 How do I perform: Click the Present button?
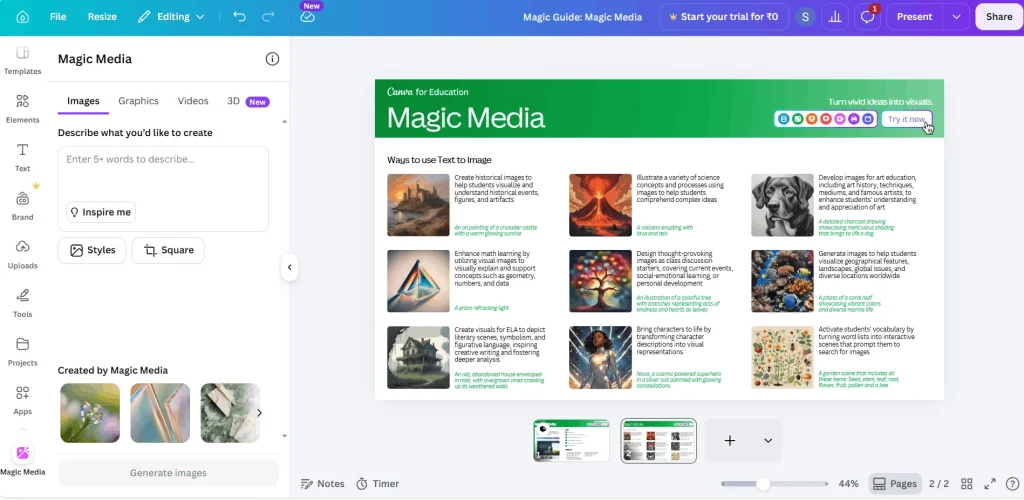tap(914, 17)
